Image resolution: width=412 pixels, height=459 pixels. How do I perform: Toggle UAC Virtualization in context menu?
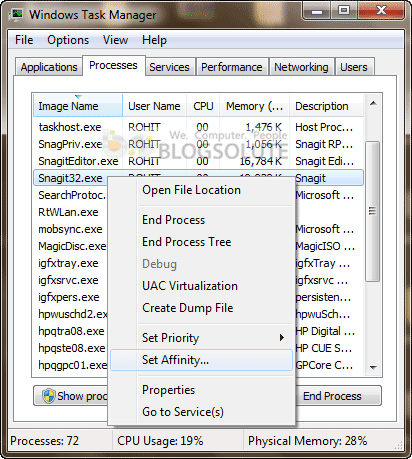pos(190,286)
